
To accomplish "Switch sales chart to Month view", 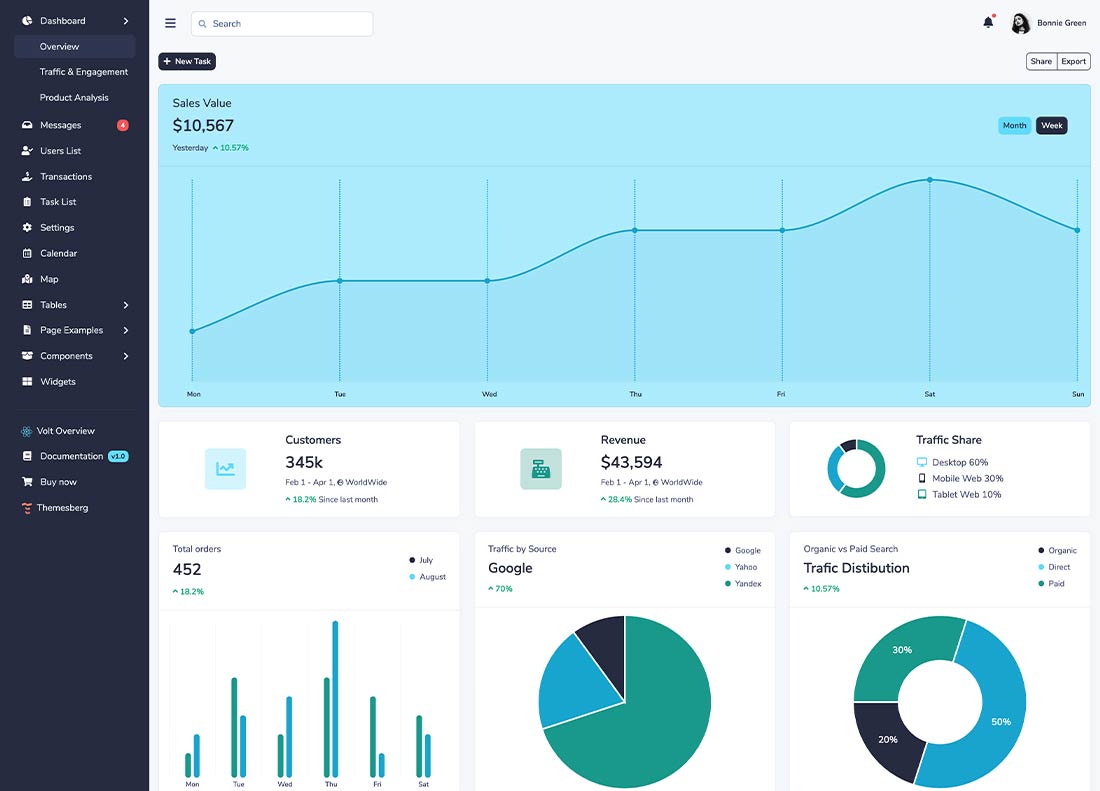I will (1014, 126).
